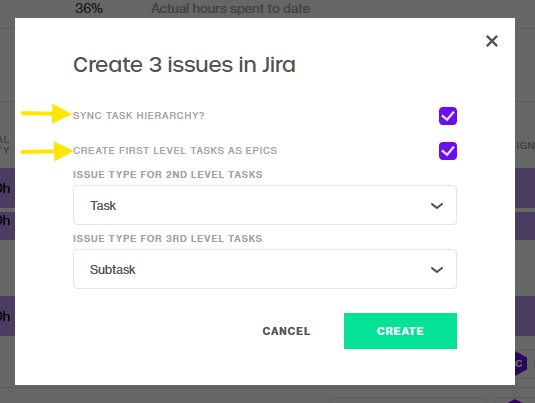This screenshot has width=535, height=403.
Task: Click the 'Issue Type for 2nd Level Tasks' label
Action: tap(168, 174)
